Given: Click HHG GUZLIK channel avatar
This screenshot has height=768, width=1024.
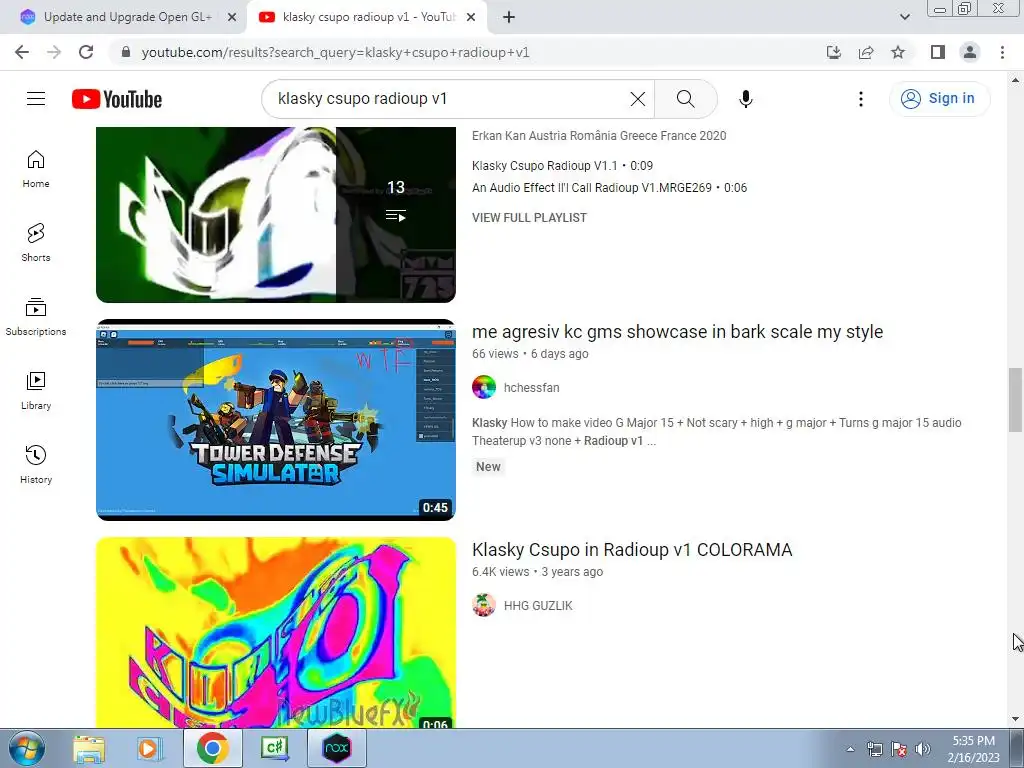Looking at the screenshot, I should coord(484,605).
